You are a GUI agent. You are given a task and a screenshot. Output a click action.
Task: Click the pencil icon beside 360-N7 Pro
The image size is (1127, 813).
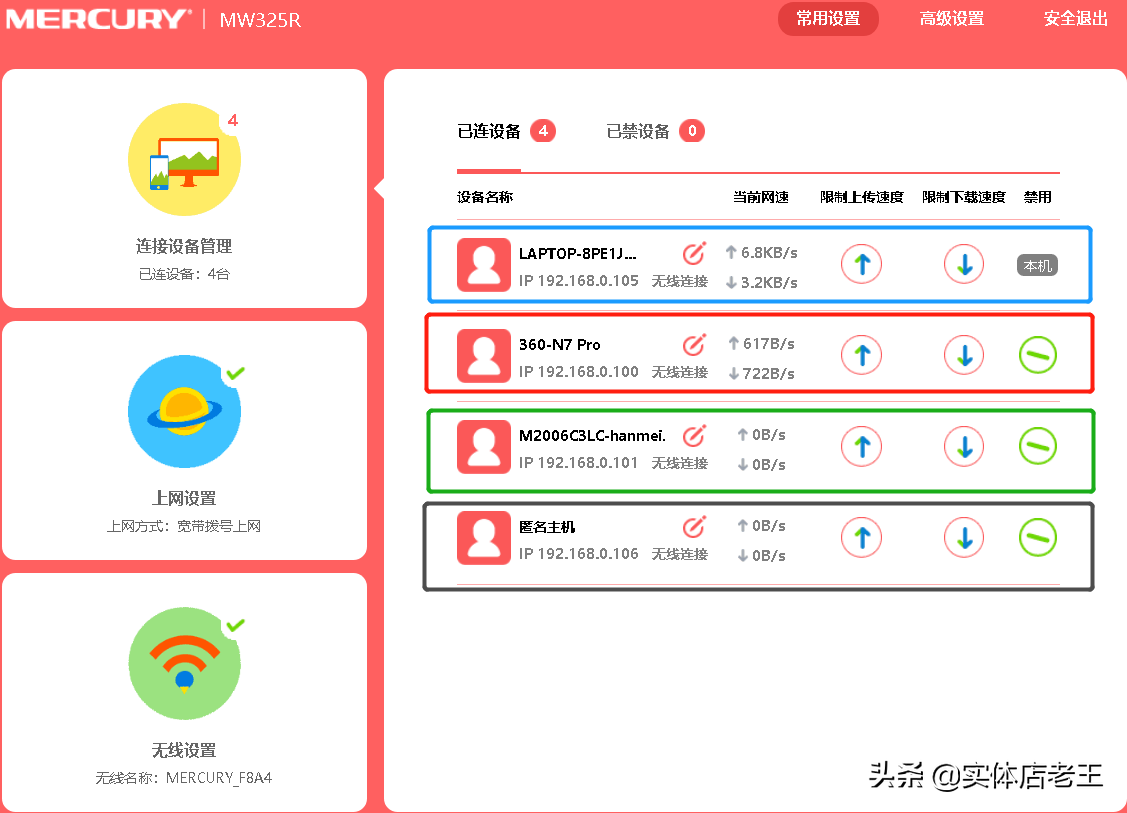pos(694,344)
